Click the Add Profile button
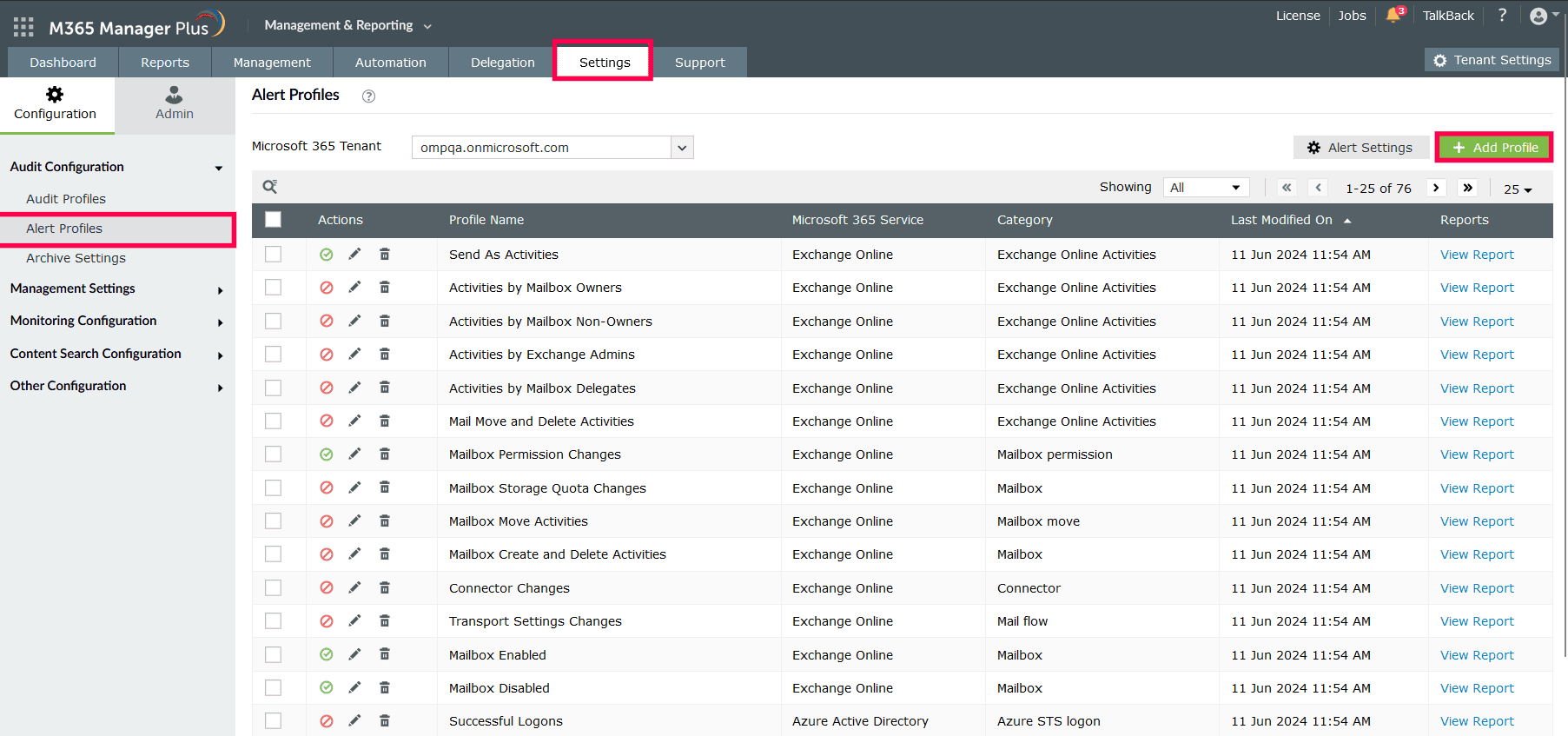This screenshot has width=1568, height=736. (1494, 148)
